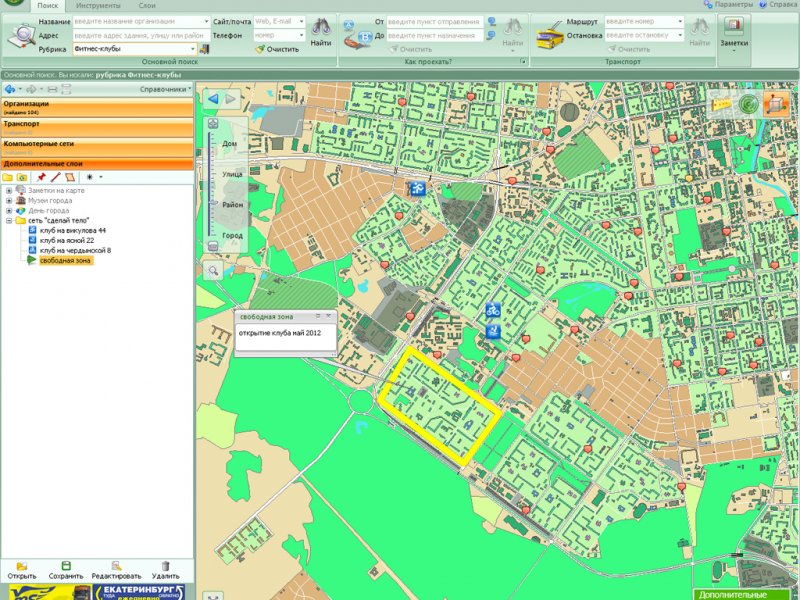Click the binoculars Найти search button
The image size is (800, 600).
[321, 32]
